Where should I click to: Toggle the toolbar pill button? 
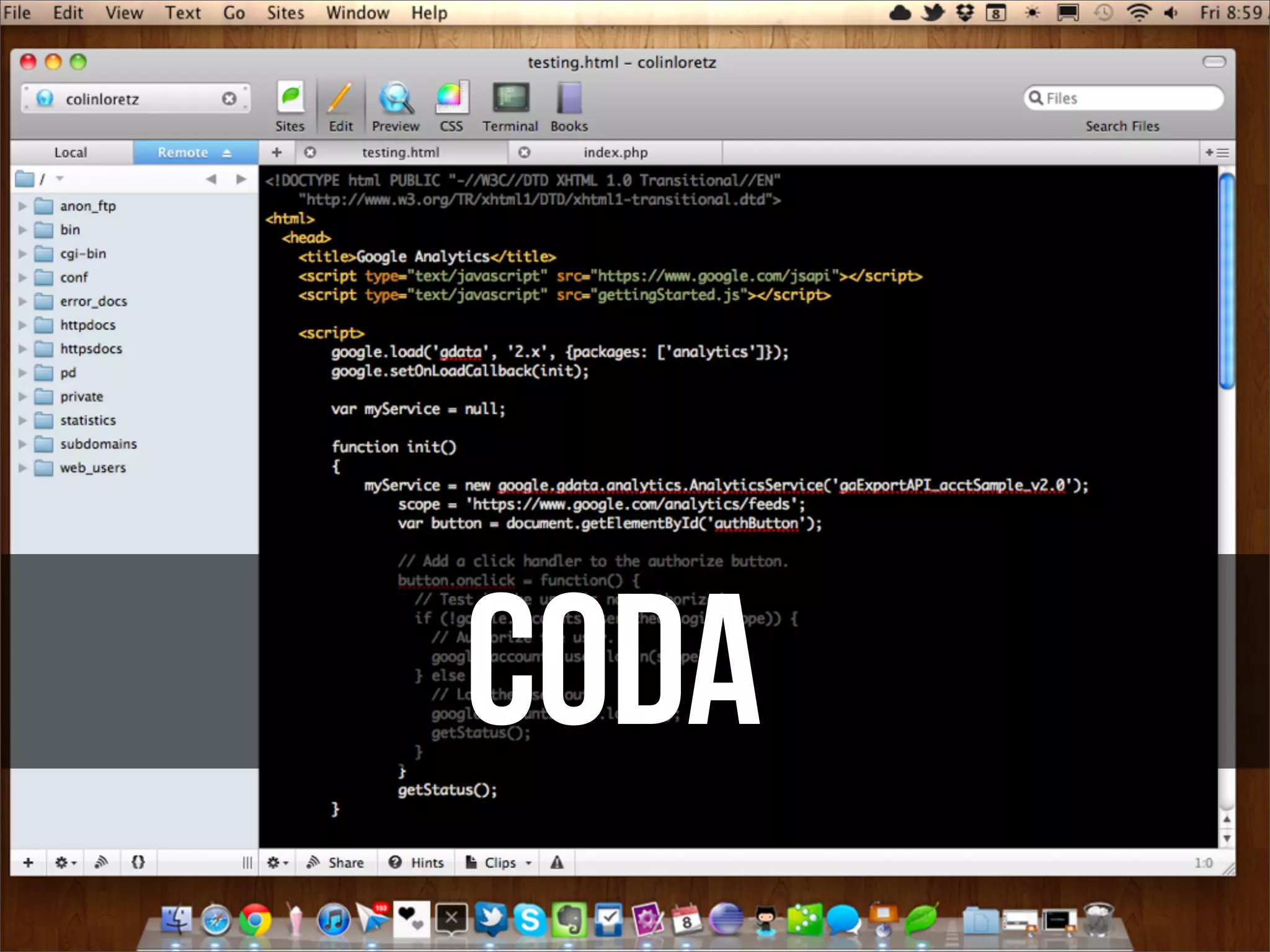[x=1214, y=61]
